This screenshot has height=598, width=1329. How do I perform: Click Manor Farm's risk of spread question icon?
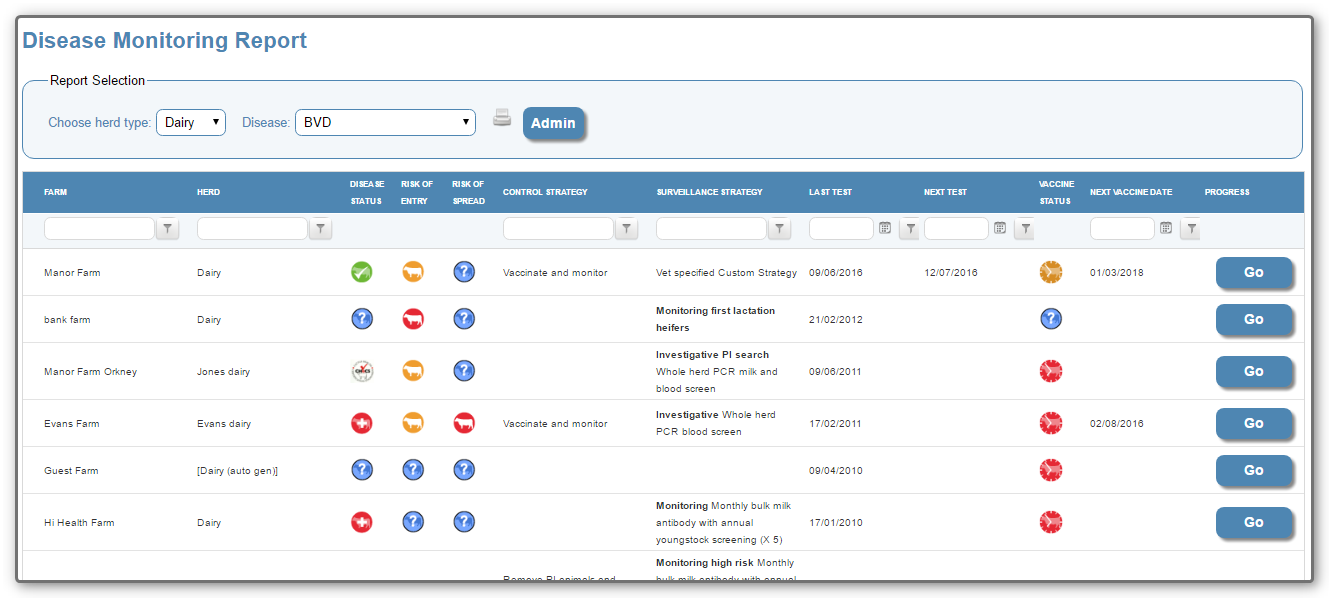point(464,272)
